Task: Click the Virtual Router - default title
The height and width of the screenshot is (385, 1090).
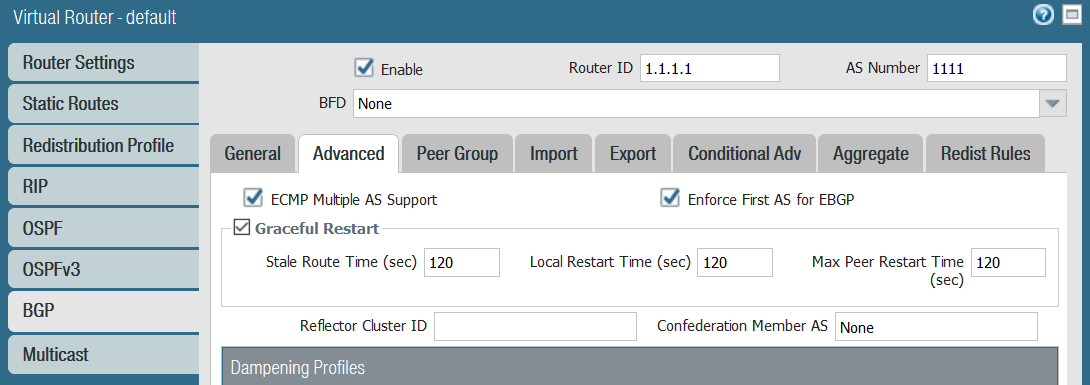Action: (x=95, y=17)
